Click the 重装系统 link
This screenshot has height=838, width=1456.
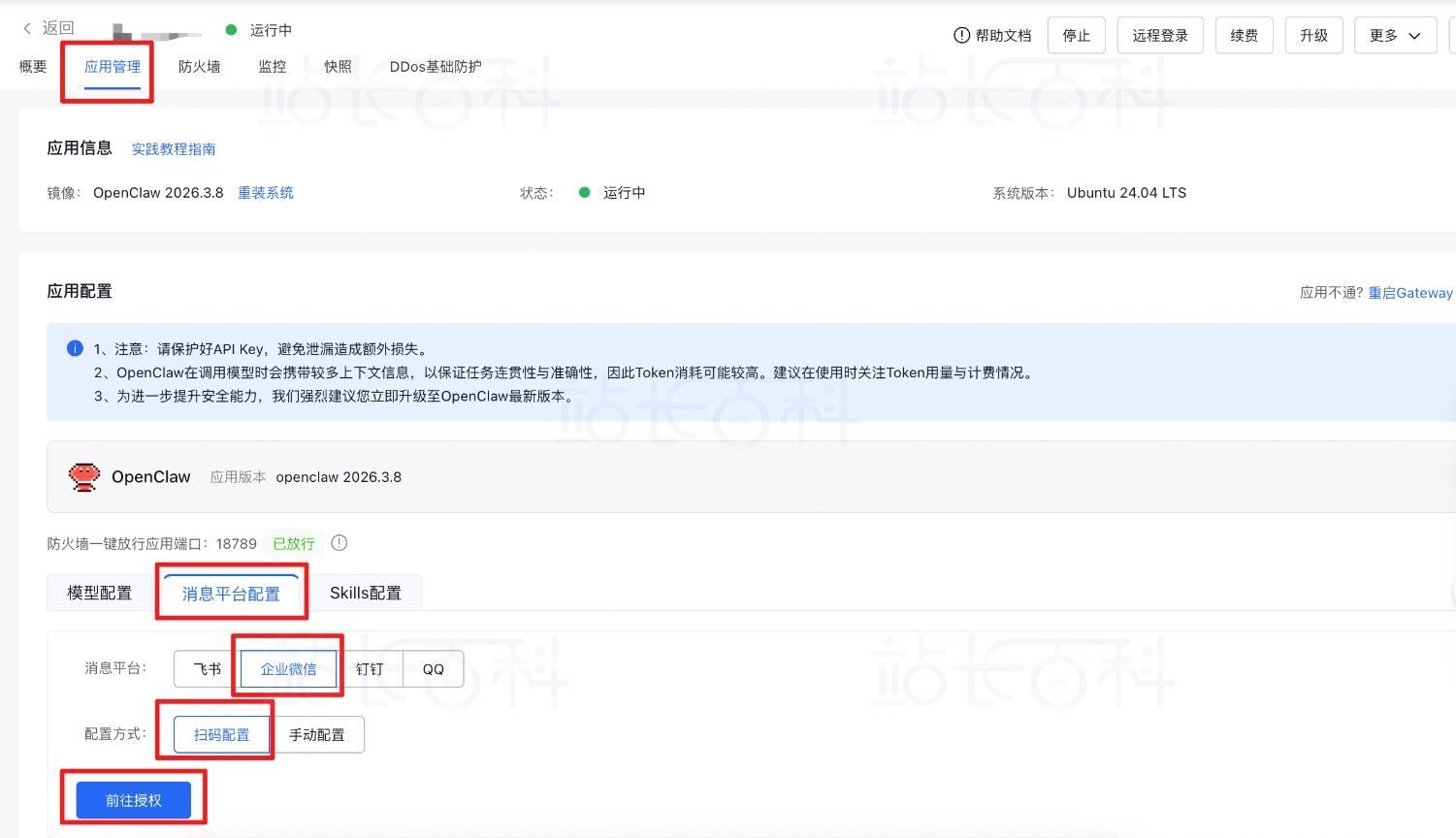click(x=266, y=192)
